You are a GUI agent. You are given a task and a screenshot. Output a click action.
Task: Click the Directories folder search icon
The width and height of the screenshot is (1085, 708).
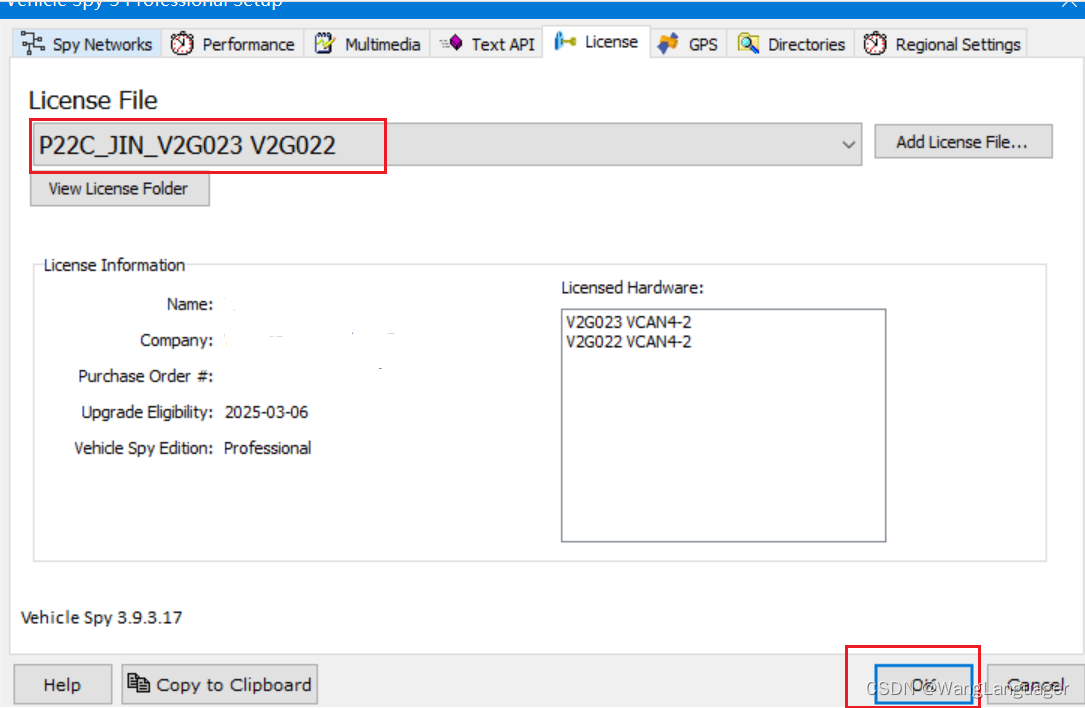pyautogui.click(x=748, y=44)
